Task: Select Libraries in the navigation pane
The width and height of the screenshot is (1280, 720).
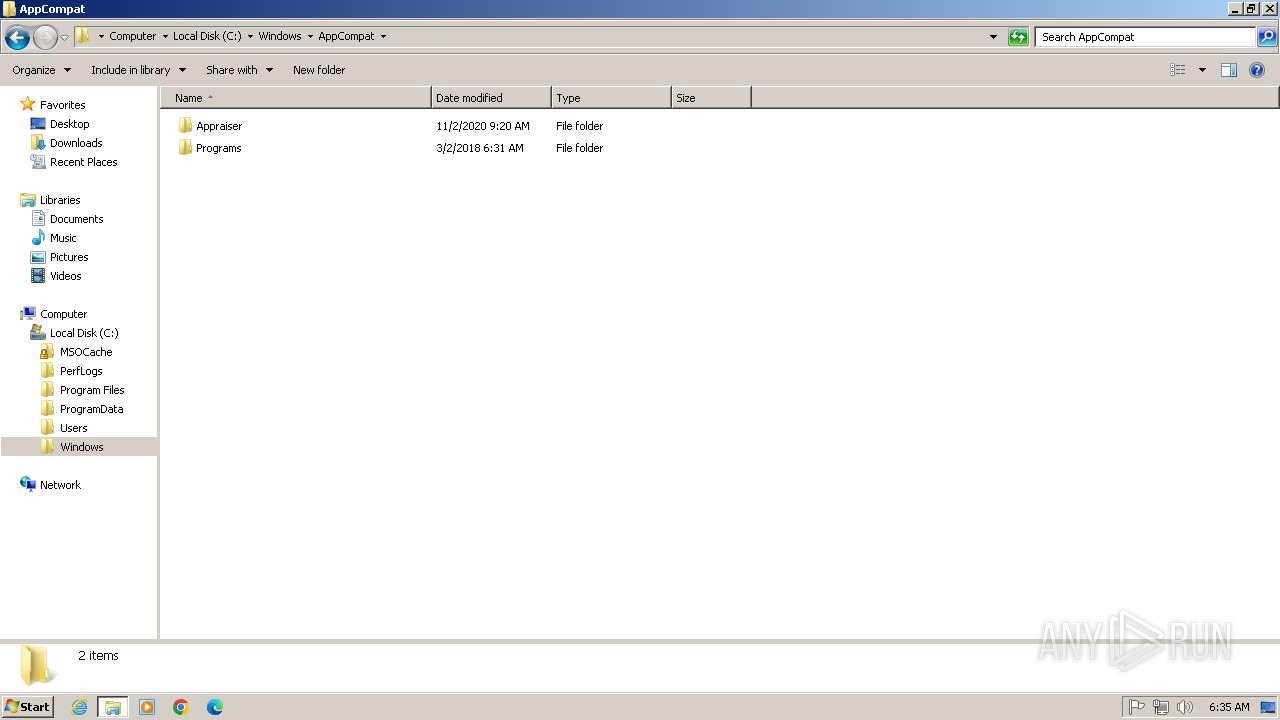Action: [60, 200]
